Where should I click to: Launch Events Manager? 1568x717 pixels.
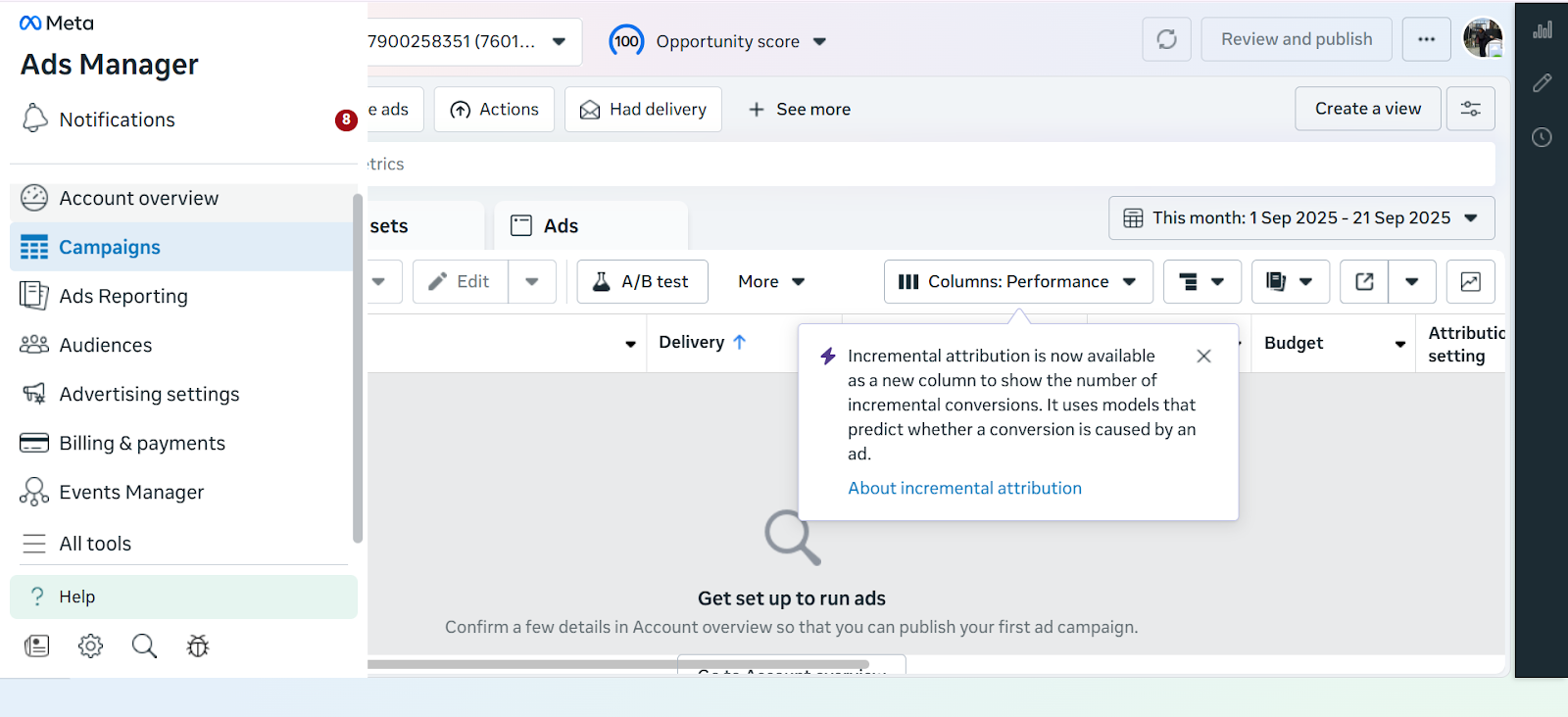pos(183,492)
